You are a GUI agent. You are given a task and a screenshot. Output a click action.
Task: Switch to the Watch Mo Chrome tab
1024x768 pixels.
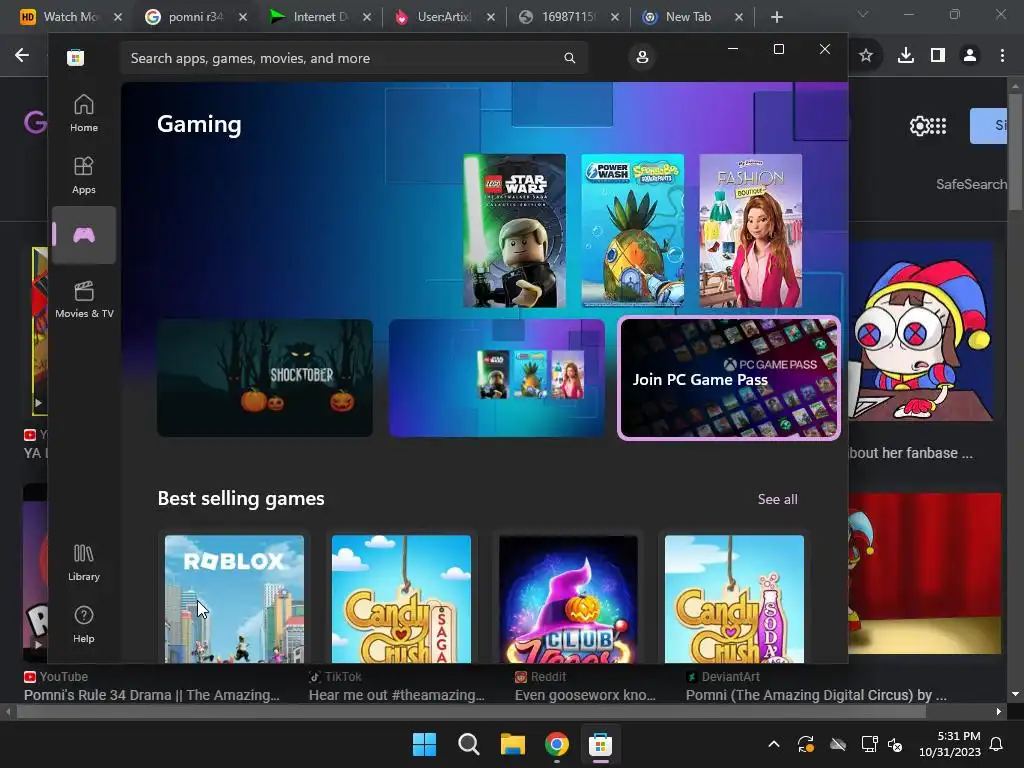69,17
